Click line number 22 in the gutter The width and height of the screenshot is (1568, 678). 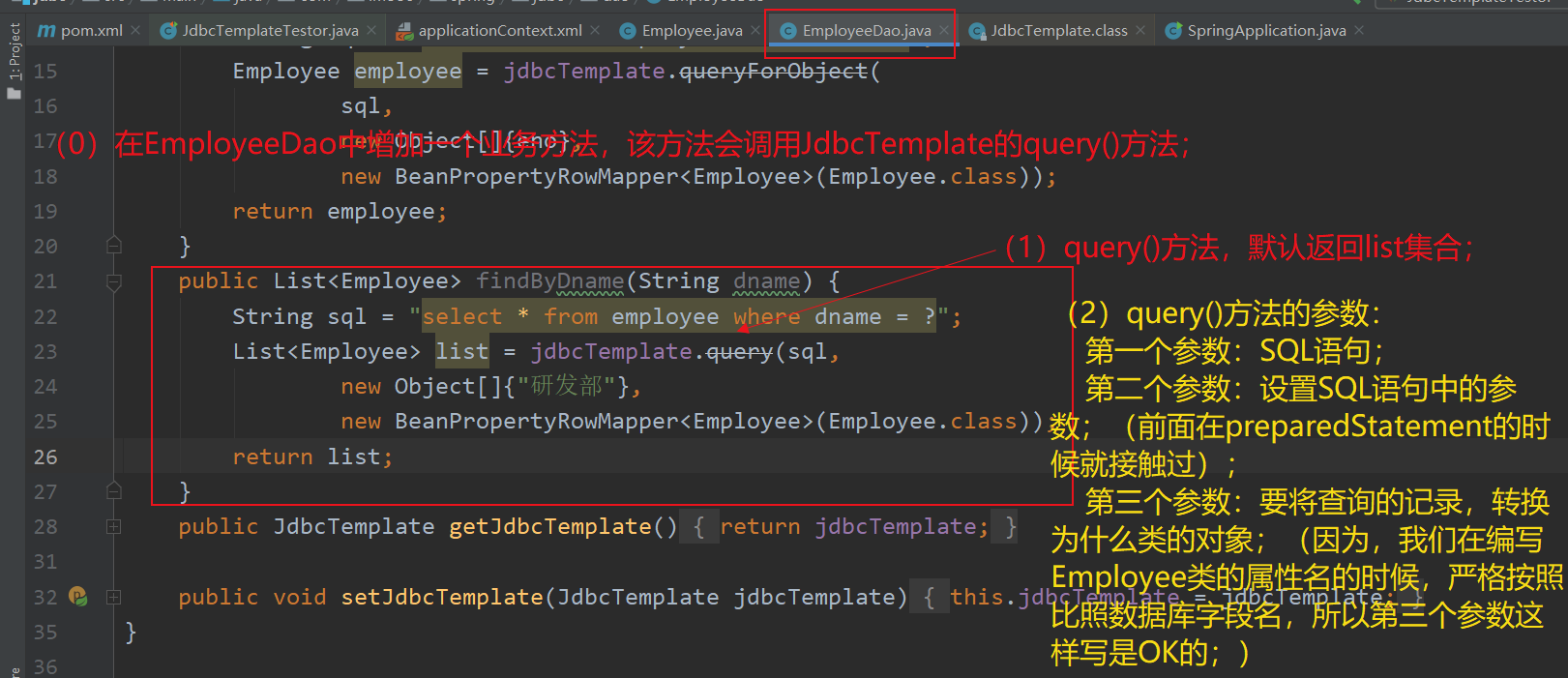(45, 317)
